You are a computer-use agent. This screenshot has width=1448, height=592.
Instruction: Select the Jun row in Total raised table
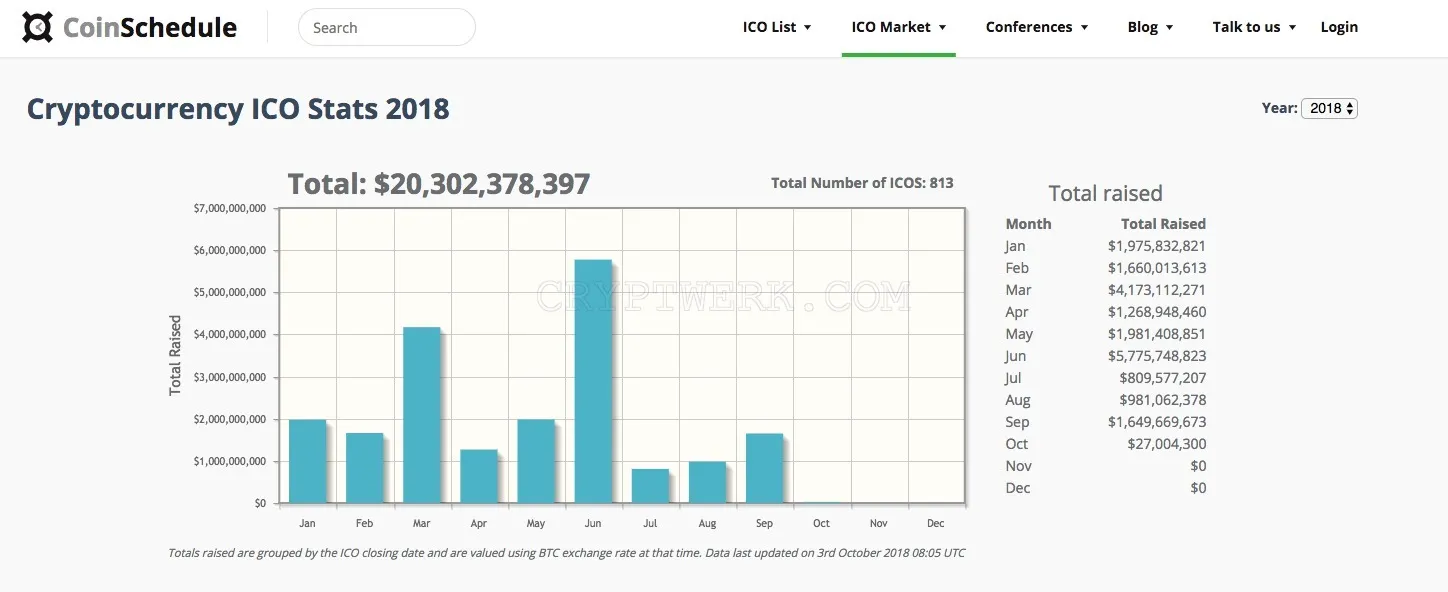pos(1105,356)
